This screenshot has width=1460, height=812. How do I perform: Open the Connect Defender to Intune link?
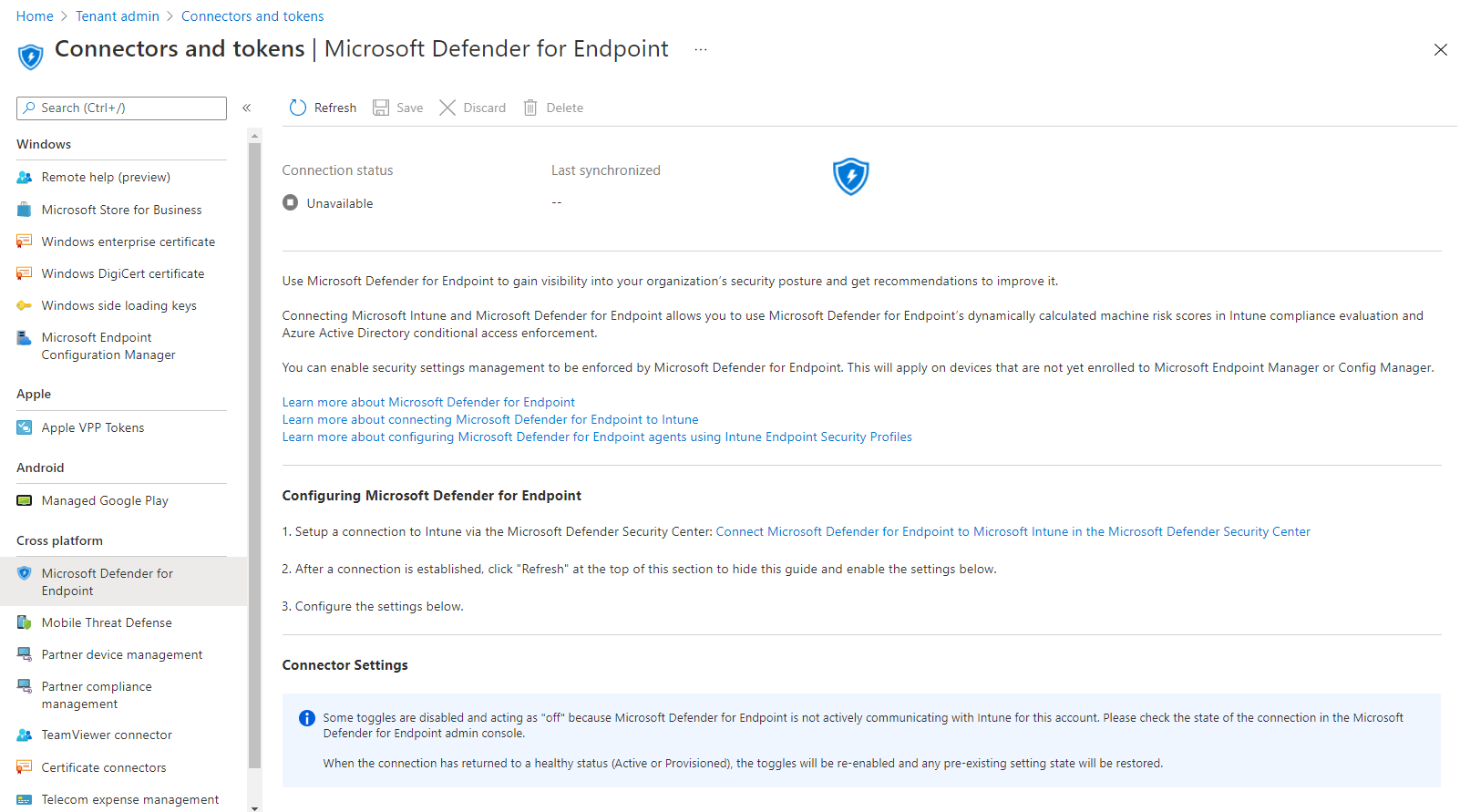pos(1013,531)
